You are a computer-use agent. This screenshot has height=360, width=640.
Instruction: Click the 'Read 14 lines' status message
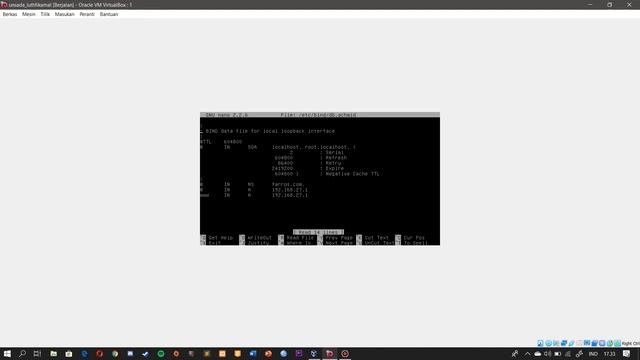[318, 232]
